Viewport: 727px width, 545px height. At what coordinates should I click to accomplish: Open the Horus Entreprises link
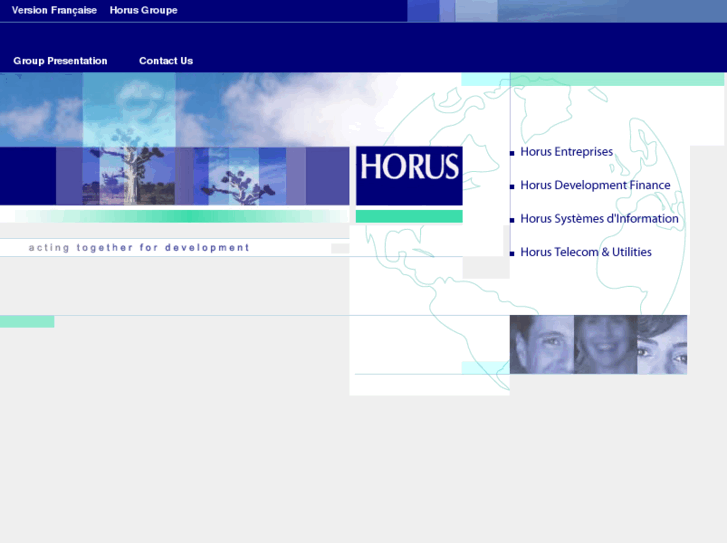point(566,152)
